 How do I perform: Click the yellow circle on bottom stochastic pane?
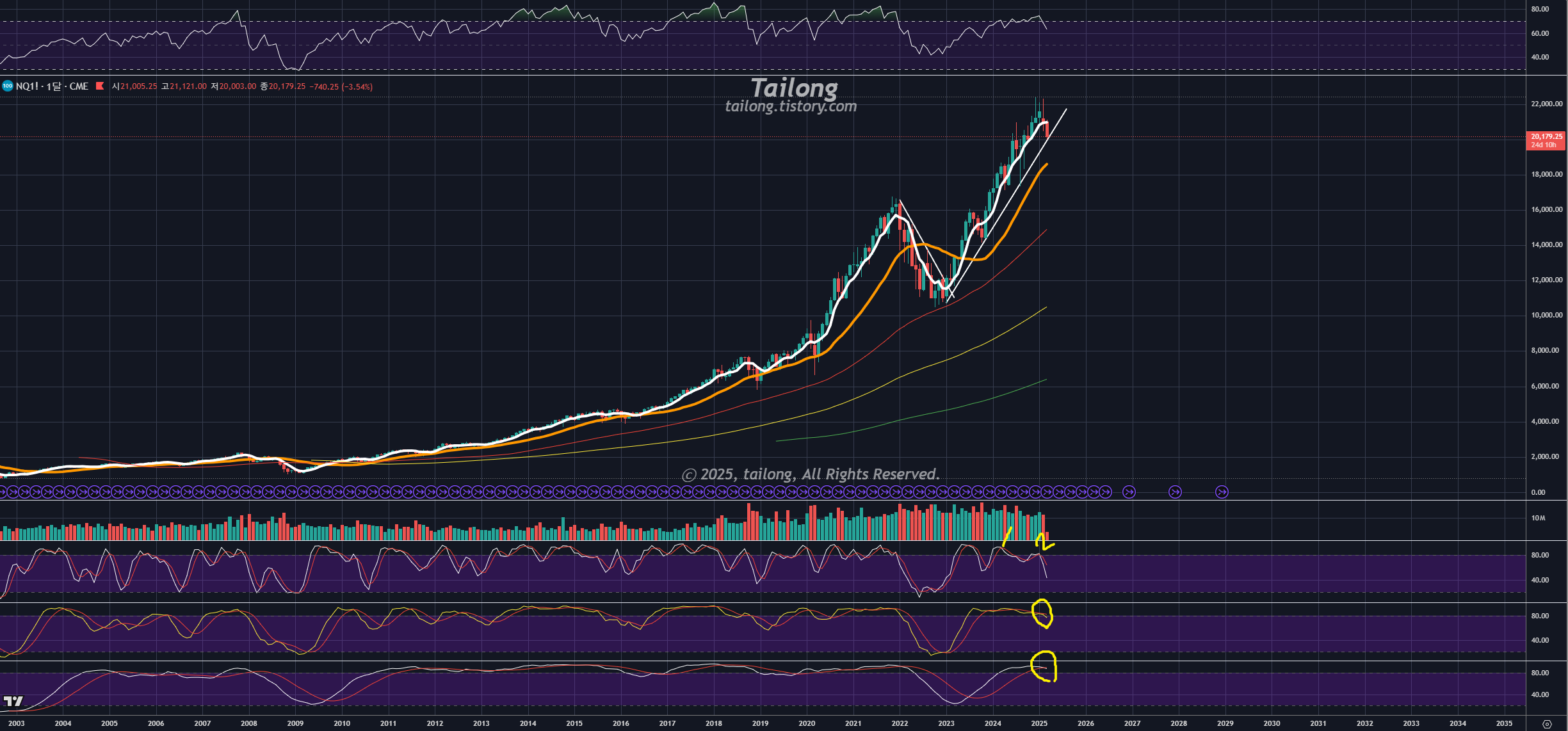click(1044, 667)
